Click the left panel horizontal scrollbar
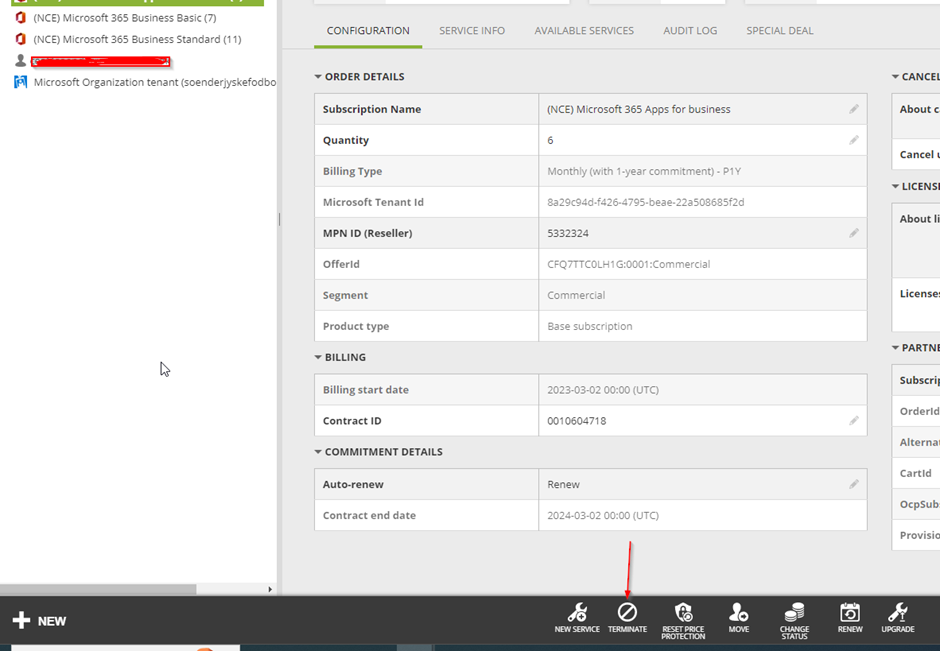The height and width of the screenshot is (651, 940). tap(98, 589)
